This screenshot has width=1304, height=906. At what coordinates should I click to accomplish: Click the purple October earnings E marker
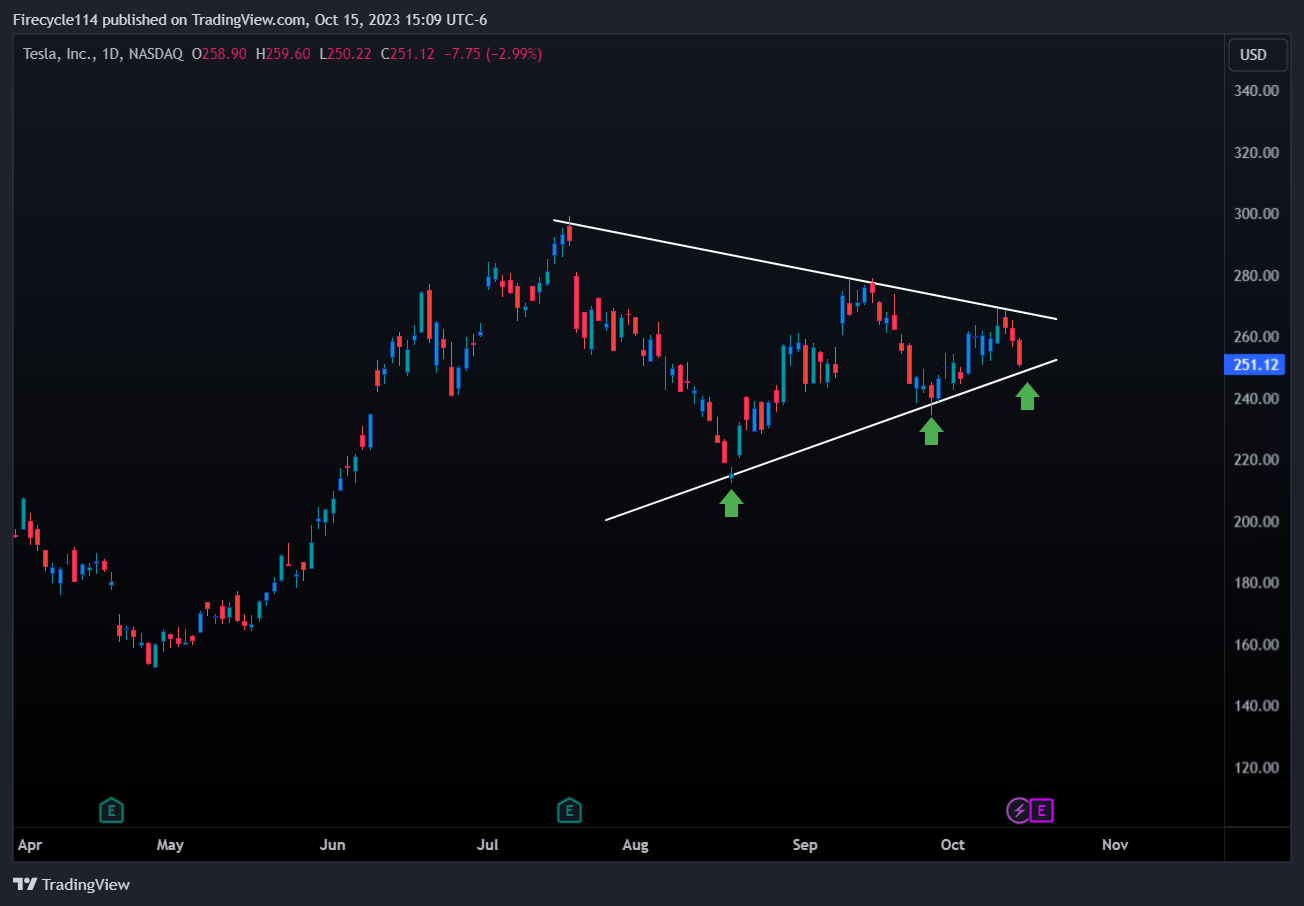click(x=1042, y=810)
